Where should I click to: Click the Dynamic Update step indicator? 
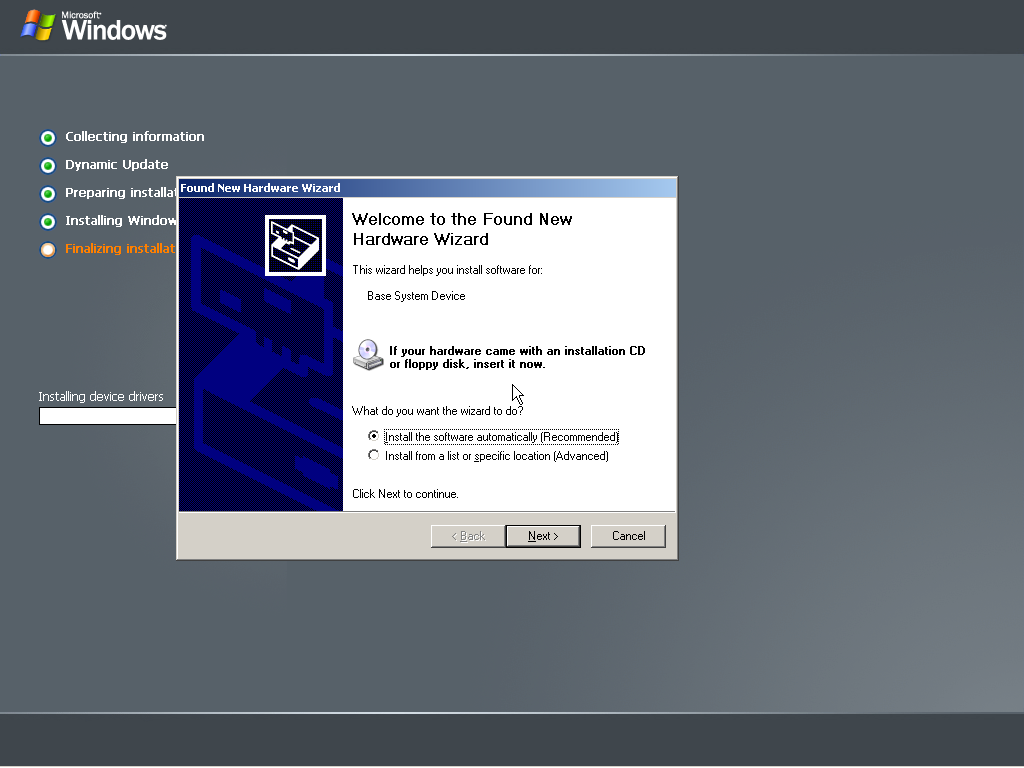click(x=48, y=166)
